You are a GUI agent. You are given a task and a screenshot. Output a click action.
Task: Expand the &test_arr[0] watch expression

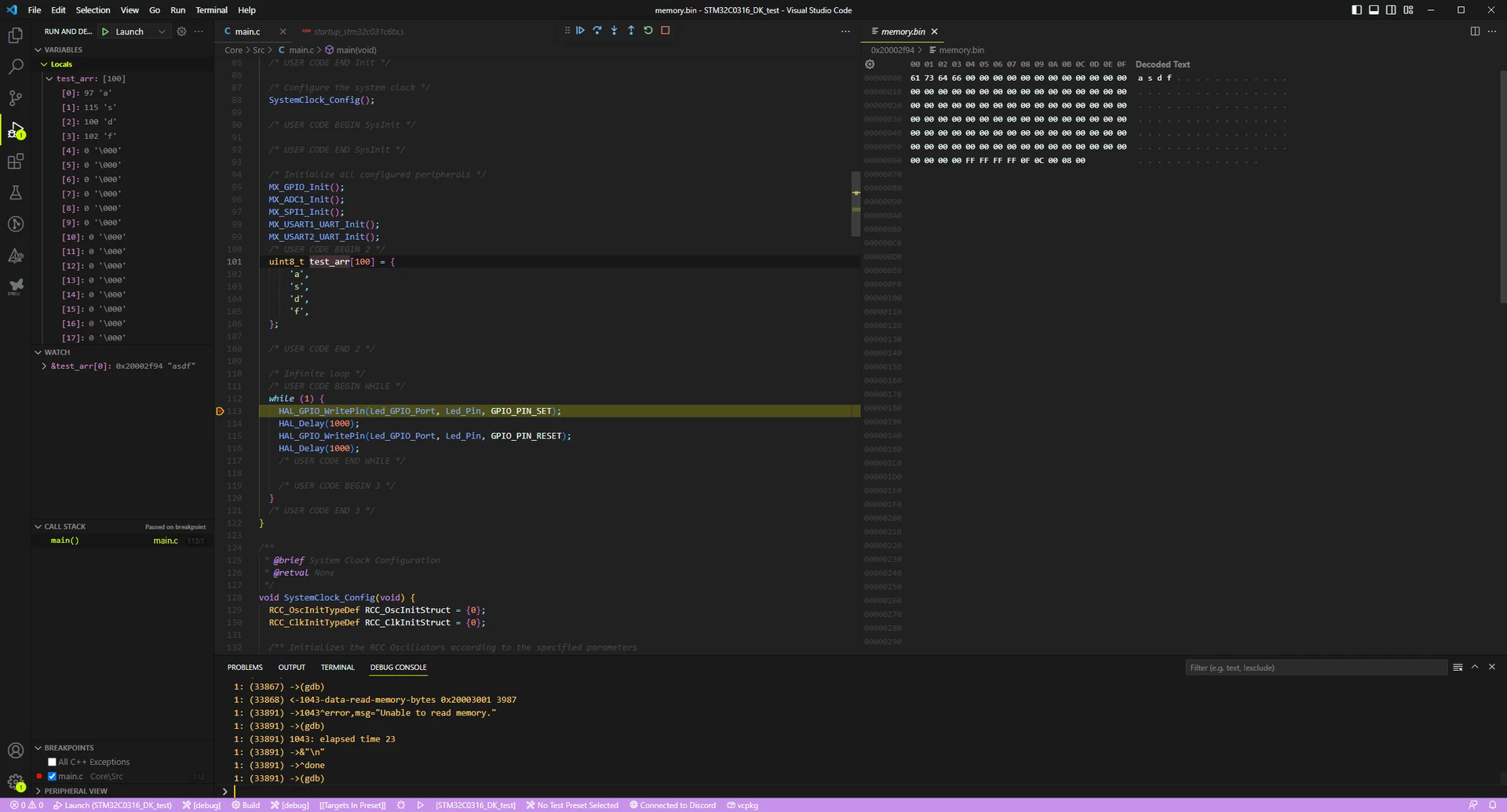point(44,366)
